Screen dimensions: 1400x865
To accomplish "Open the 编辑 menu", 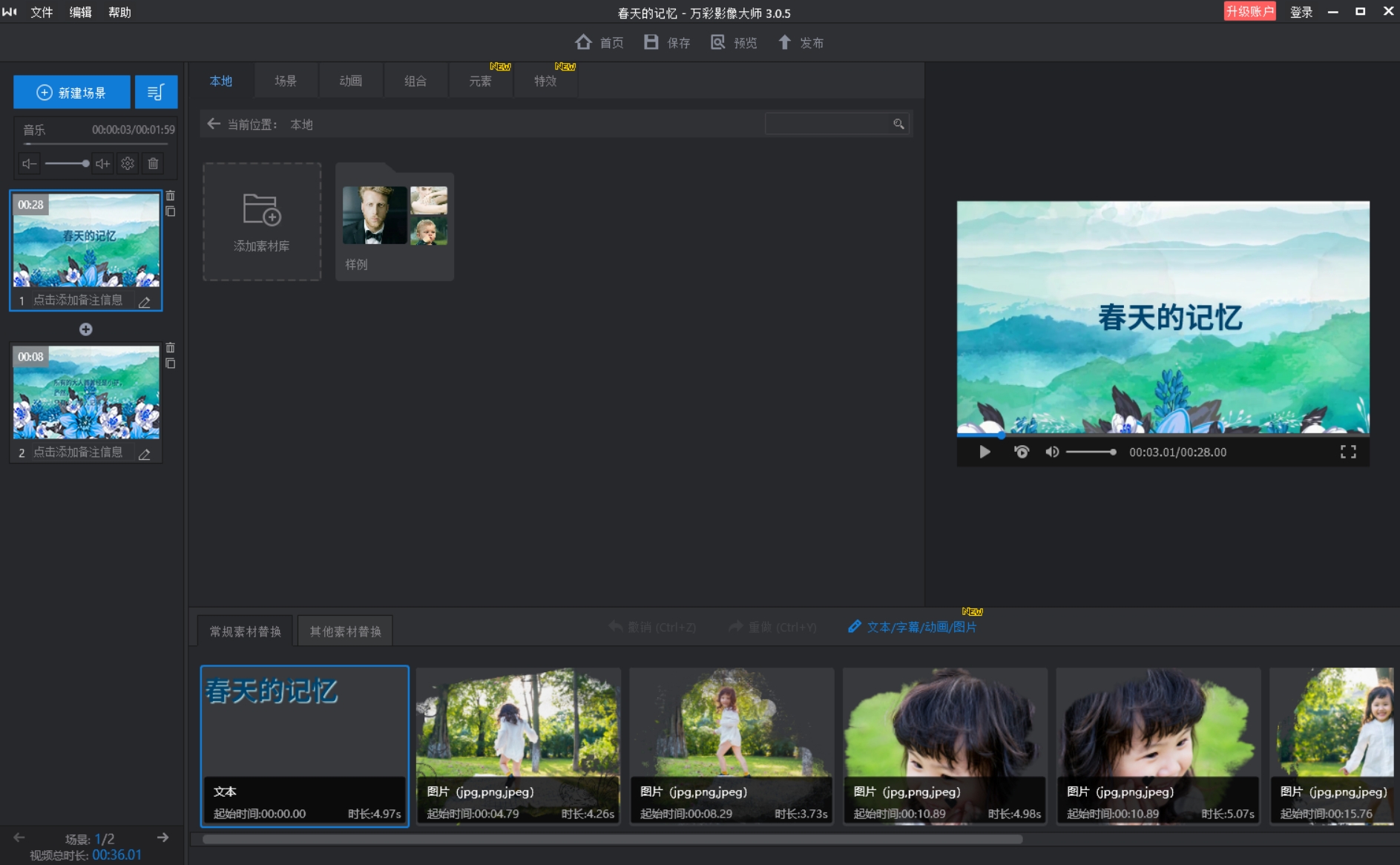I will pyautogui.click(x=81, y=12).
